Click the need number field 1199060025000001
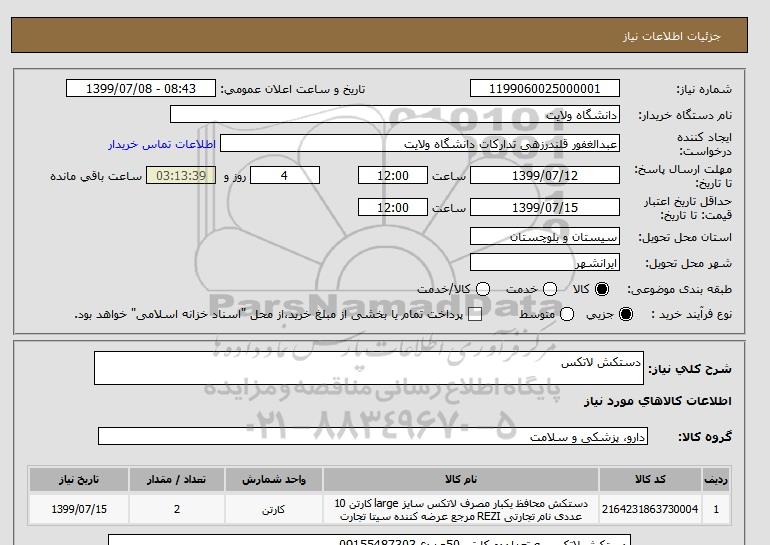Viewport: 770px width, 545px height. point(545,88)
